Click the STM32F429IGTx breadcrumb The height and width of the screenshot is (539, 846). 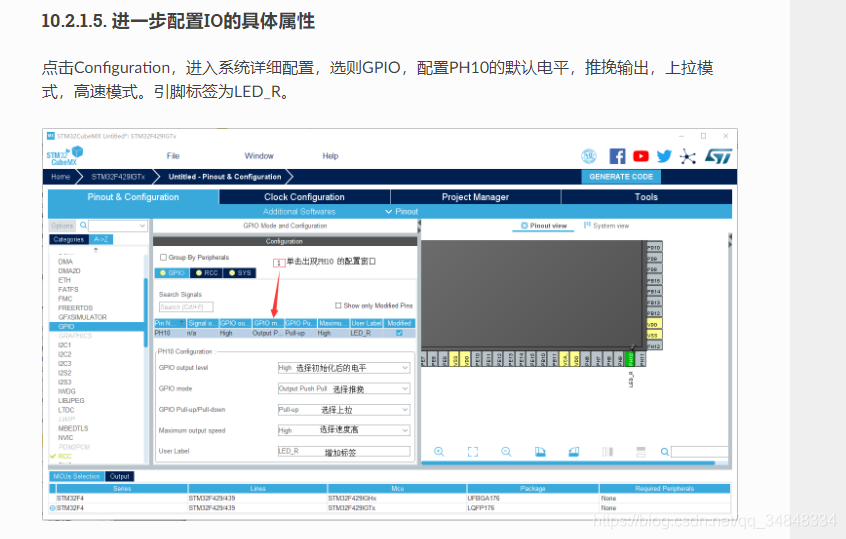[x=118, y=176]
